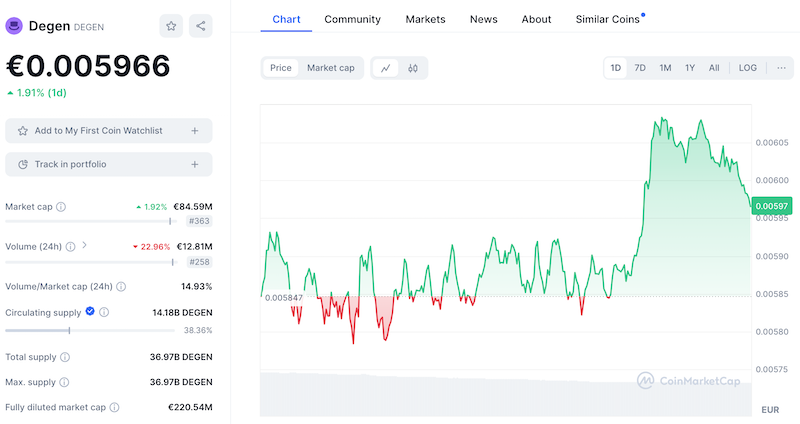
Task: Click info icon next to Total supply
Action: (x=65, y=357)
